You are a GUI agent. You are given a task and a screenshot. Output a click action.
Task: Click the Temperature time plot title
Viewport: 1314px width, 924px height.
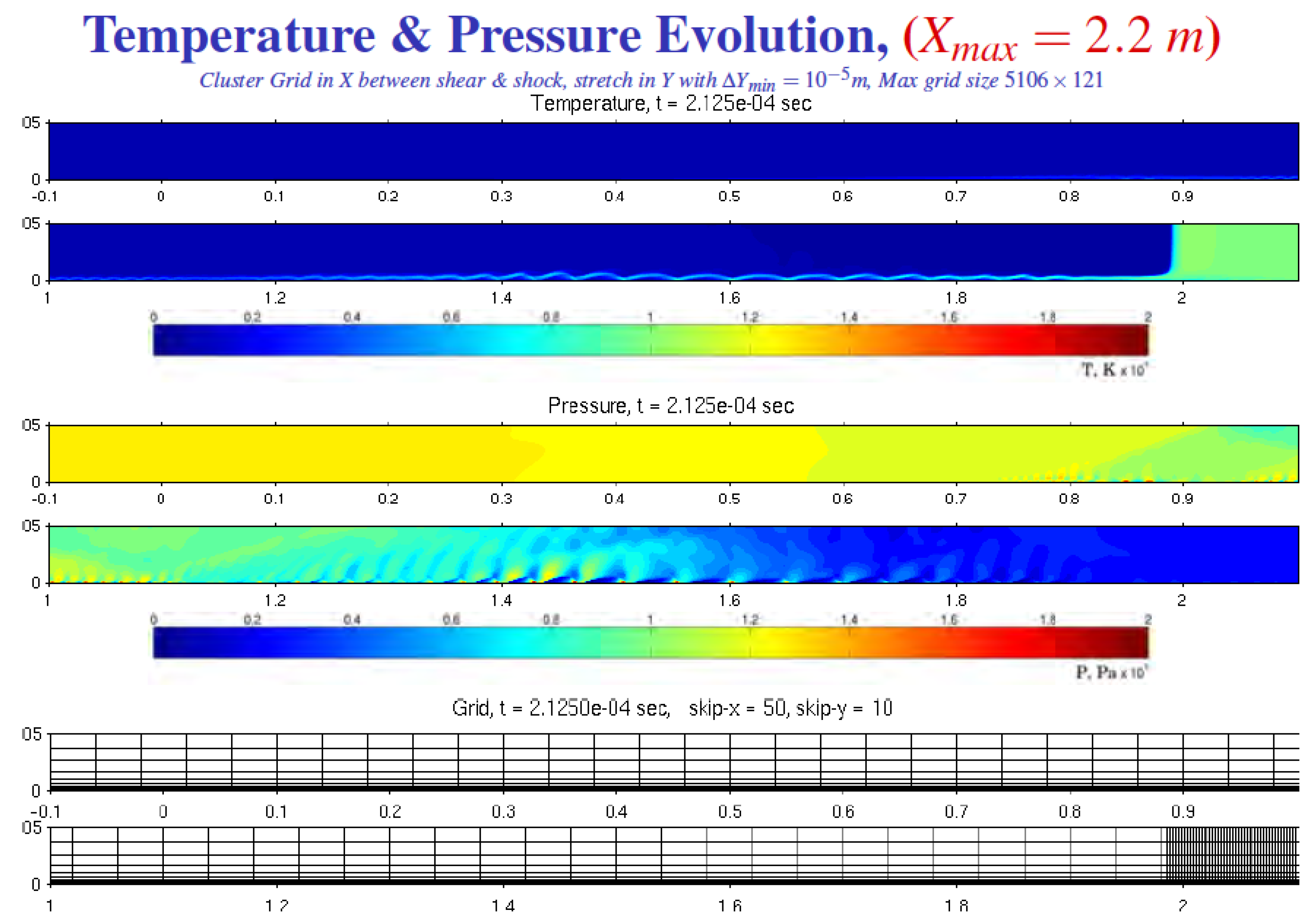671,103
